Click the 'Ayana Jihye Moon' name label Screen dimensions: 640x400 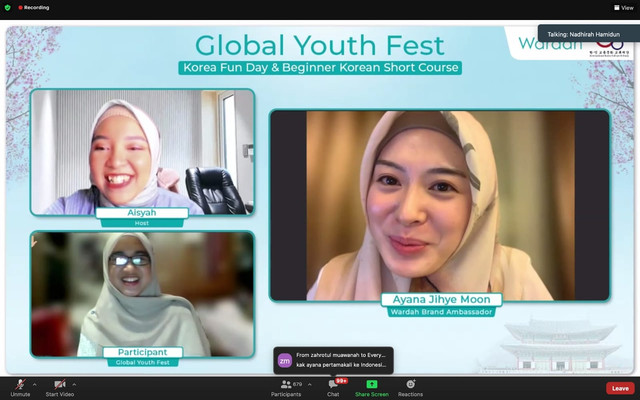(441, 299)
